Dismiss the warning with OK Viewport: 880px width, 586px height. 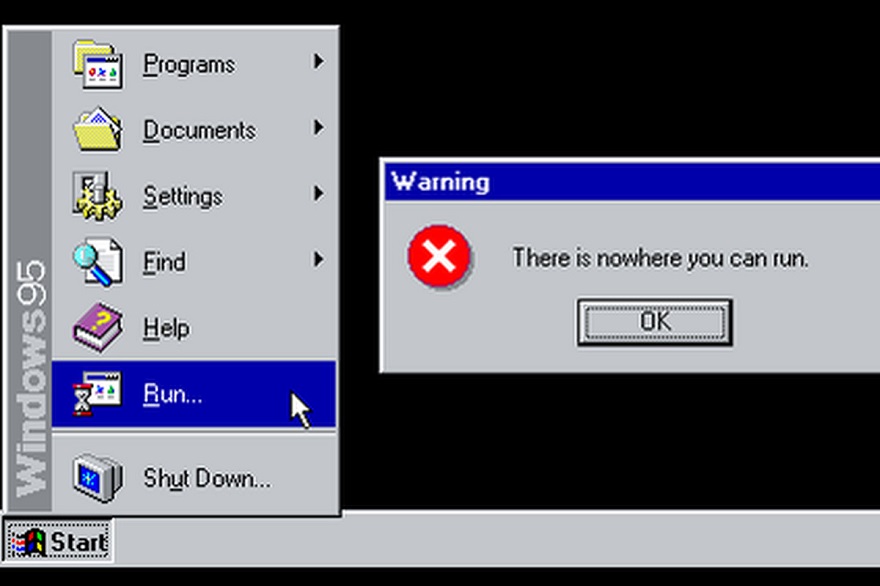pos(655,322)
